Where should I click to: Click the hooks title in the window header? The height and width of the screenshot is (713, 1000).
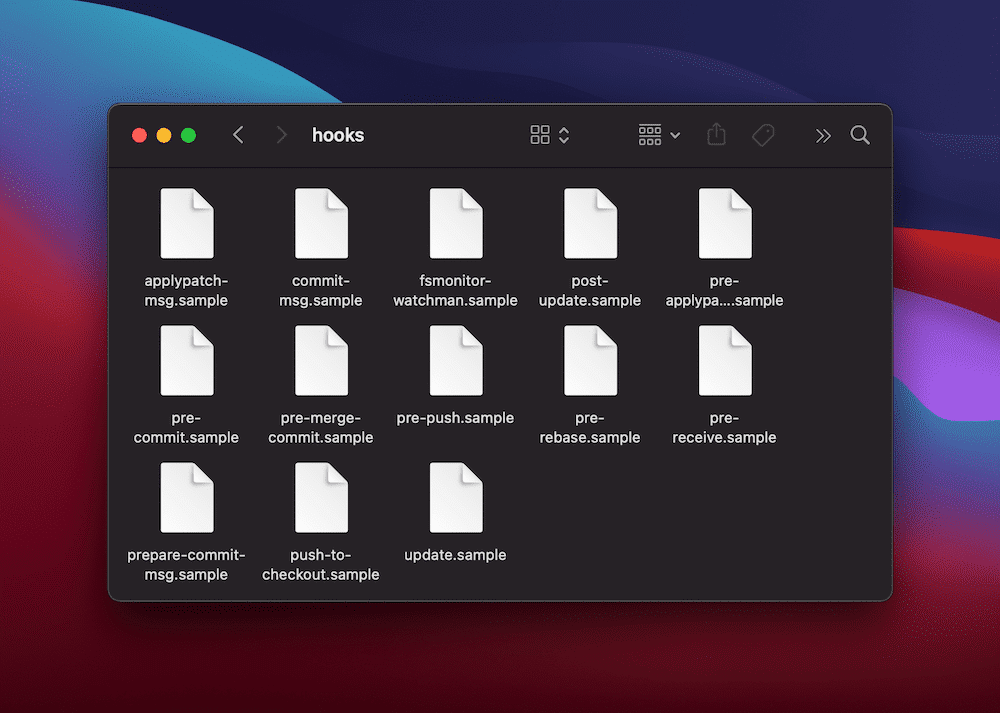(338, 135)
